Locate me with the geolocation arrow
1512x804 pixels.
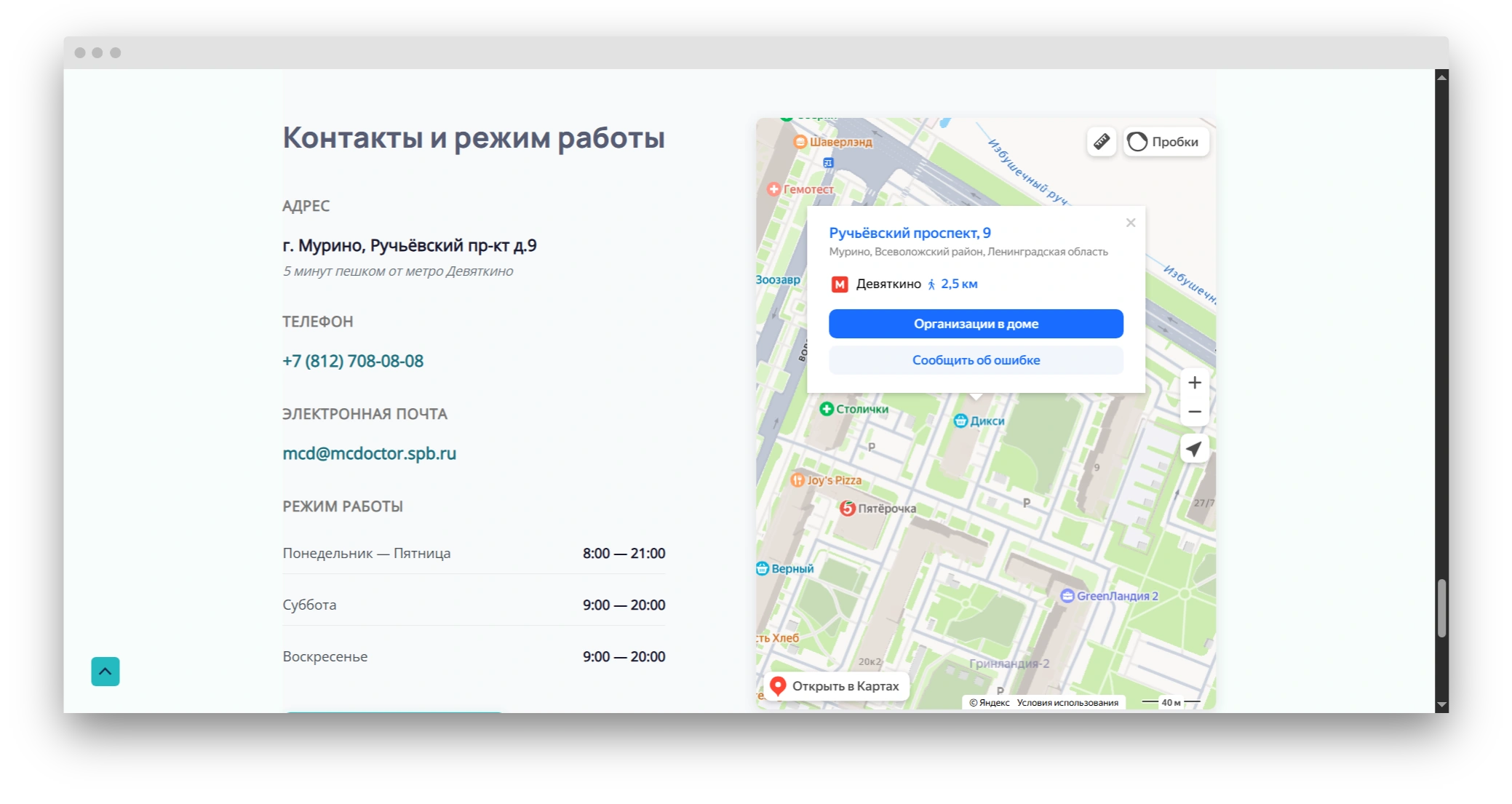coord(1194,449)
